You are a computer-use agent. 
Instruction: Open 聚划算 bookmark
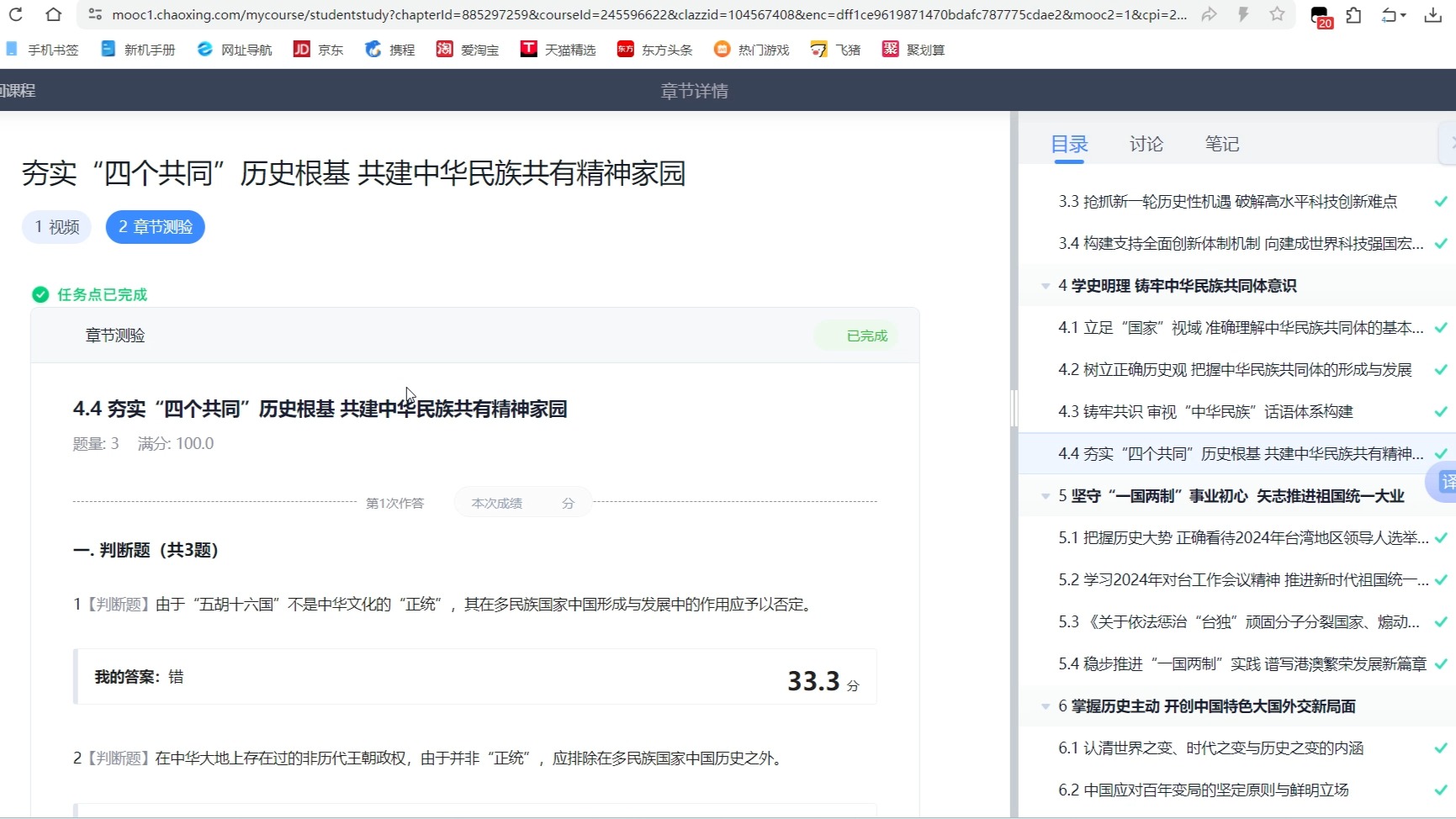tap(913, 50)
